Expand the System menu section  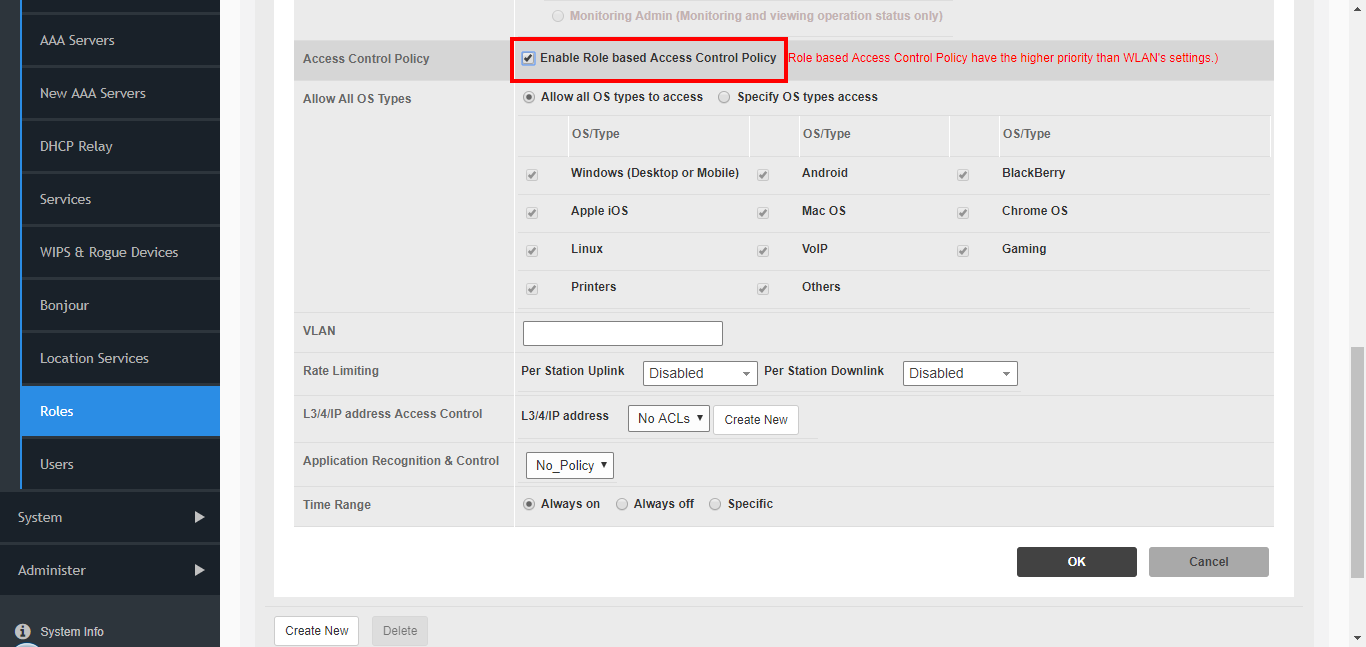pyautogui.click(x=110, y=517)
